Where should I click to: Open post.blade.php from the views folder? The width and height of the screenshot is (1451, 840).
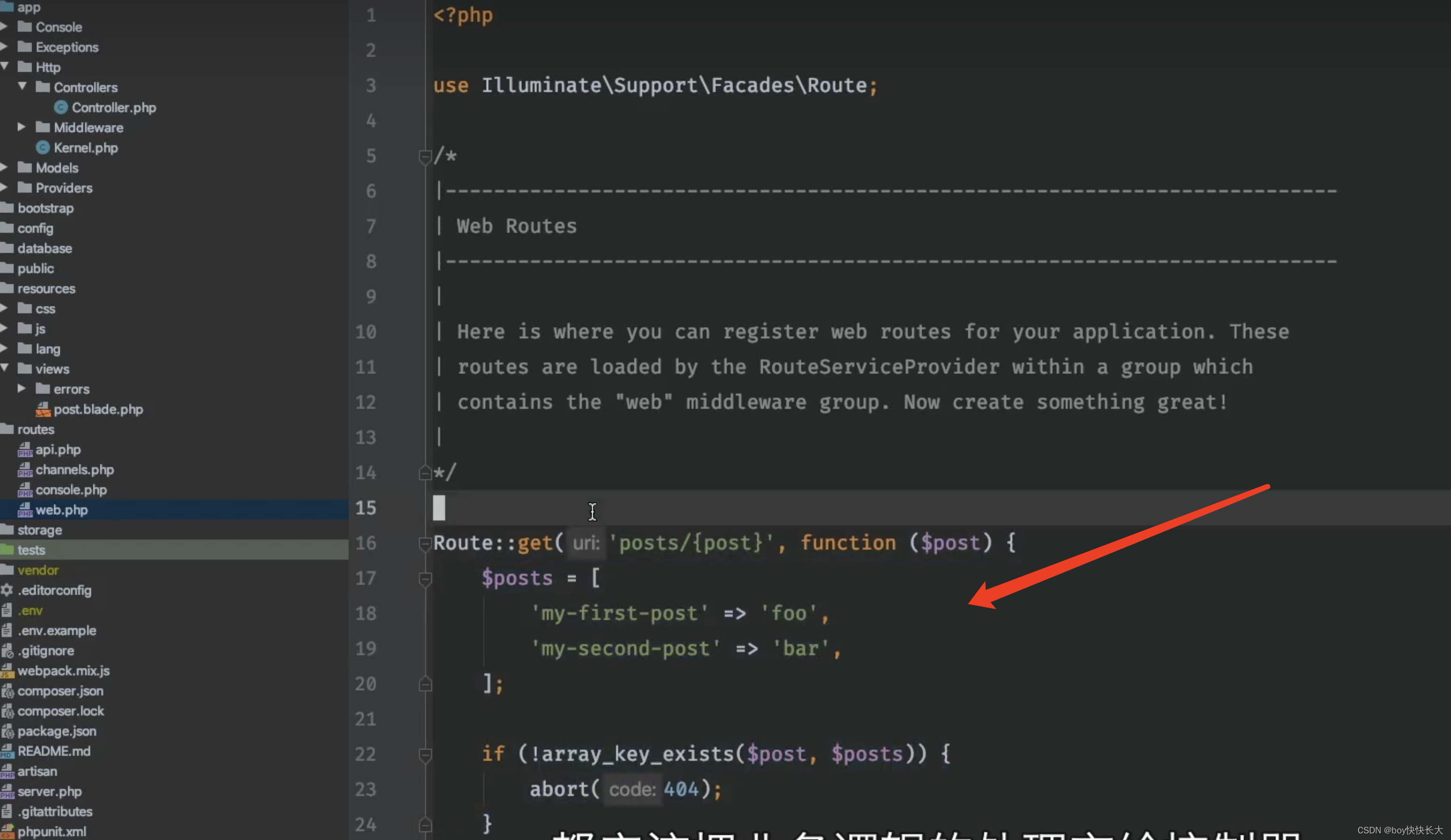coord(98,409)
